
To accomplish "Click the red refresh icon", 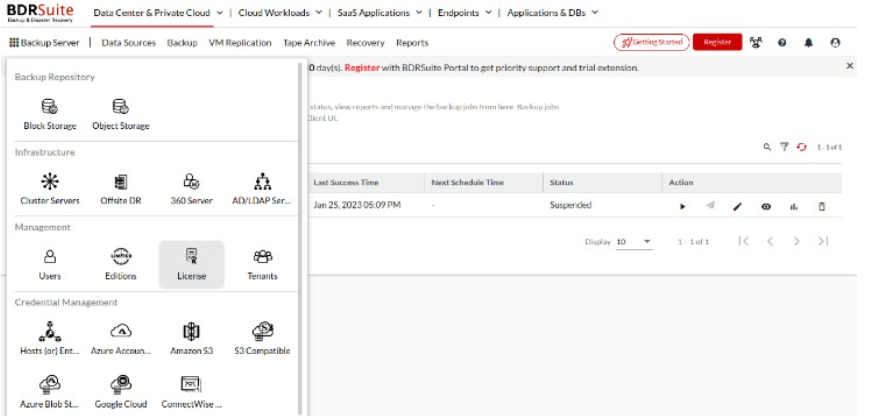I will 801,147.
